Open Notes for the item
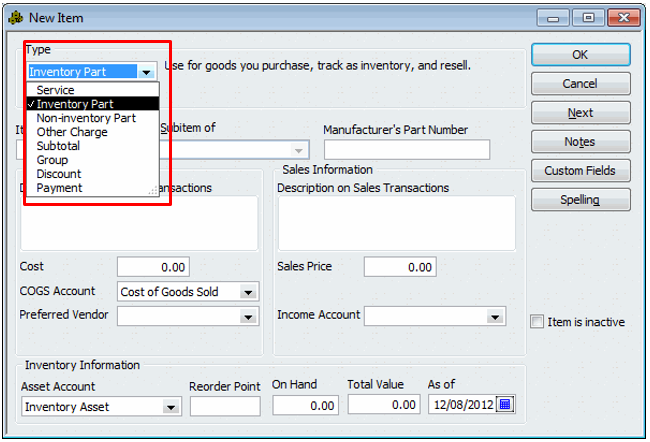The image size is (650, 442). click(x=580, y=142)
